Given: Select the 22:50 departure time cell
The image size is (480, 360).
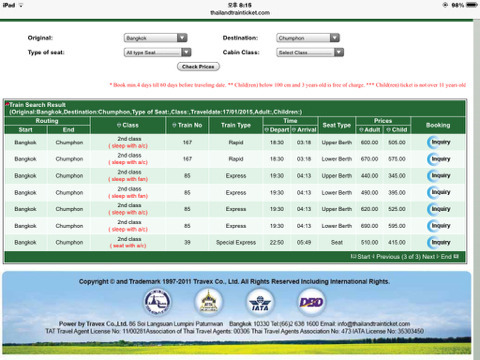Looking at the screenshot, I should click(x=277, y=242).
